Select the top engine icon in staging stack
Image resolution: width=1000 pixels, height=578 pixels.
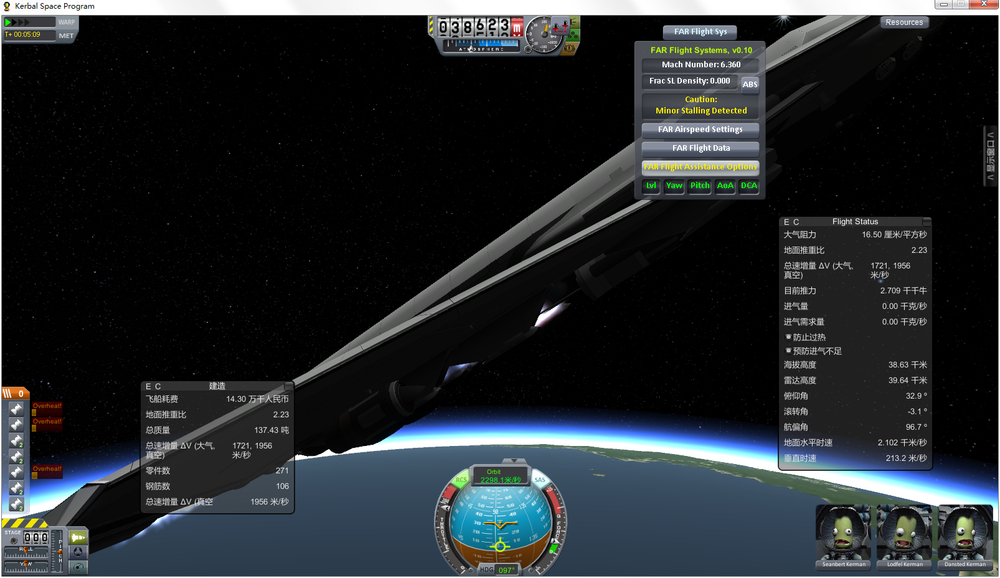coord(17,408)
